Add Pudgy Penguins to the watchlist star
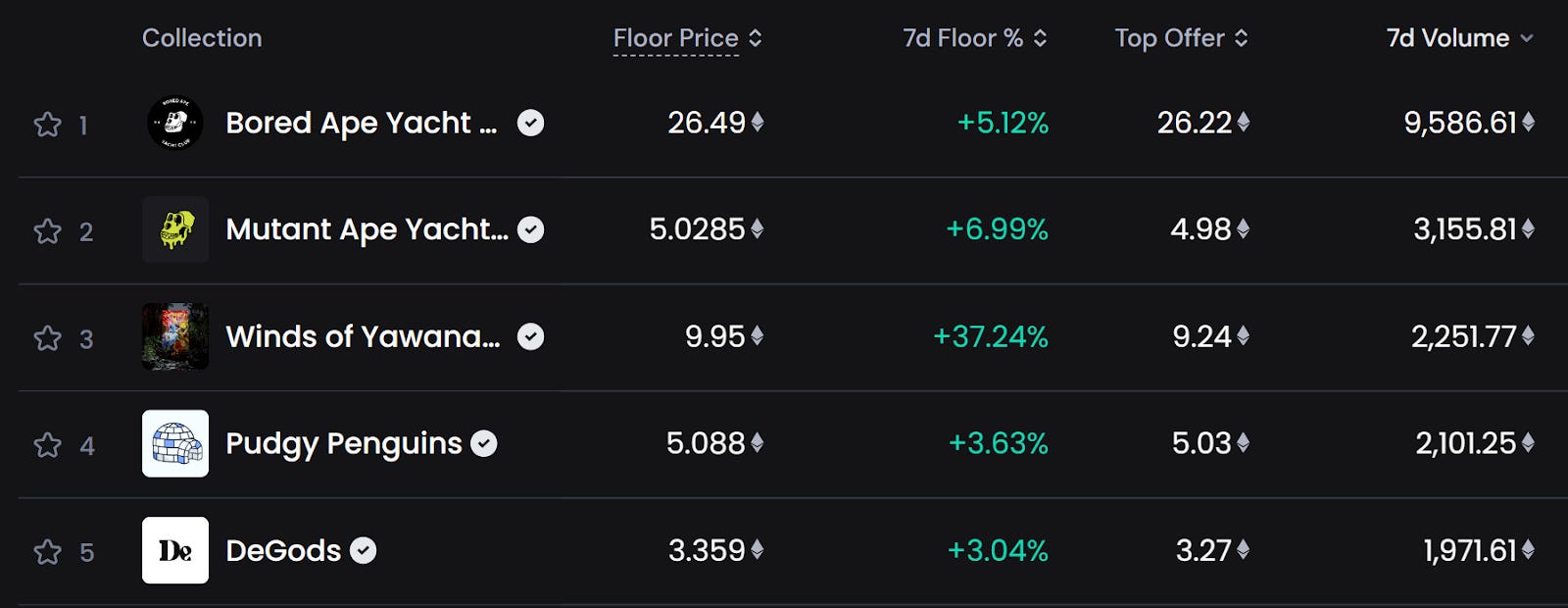This screenshot has height=608, width=1568. 47,445
